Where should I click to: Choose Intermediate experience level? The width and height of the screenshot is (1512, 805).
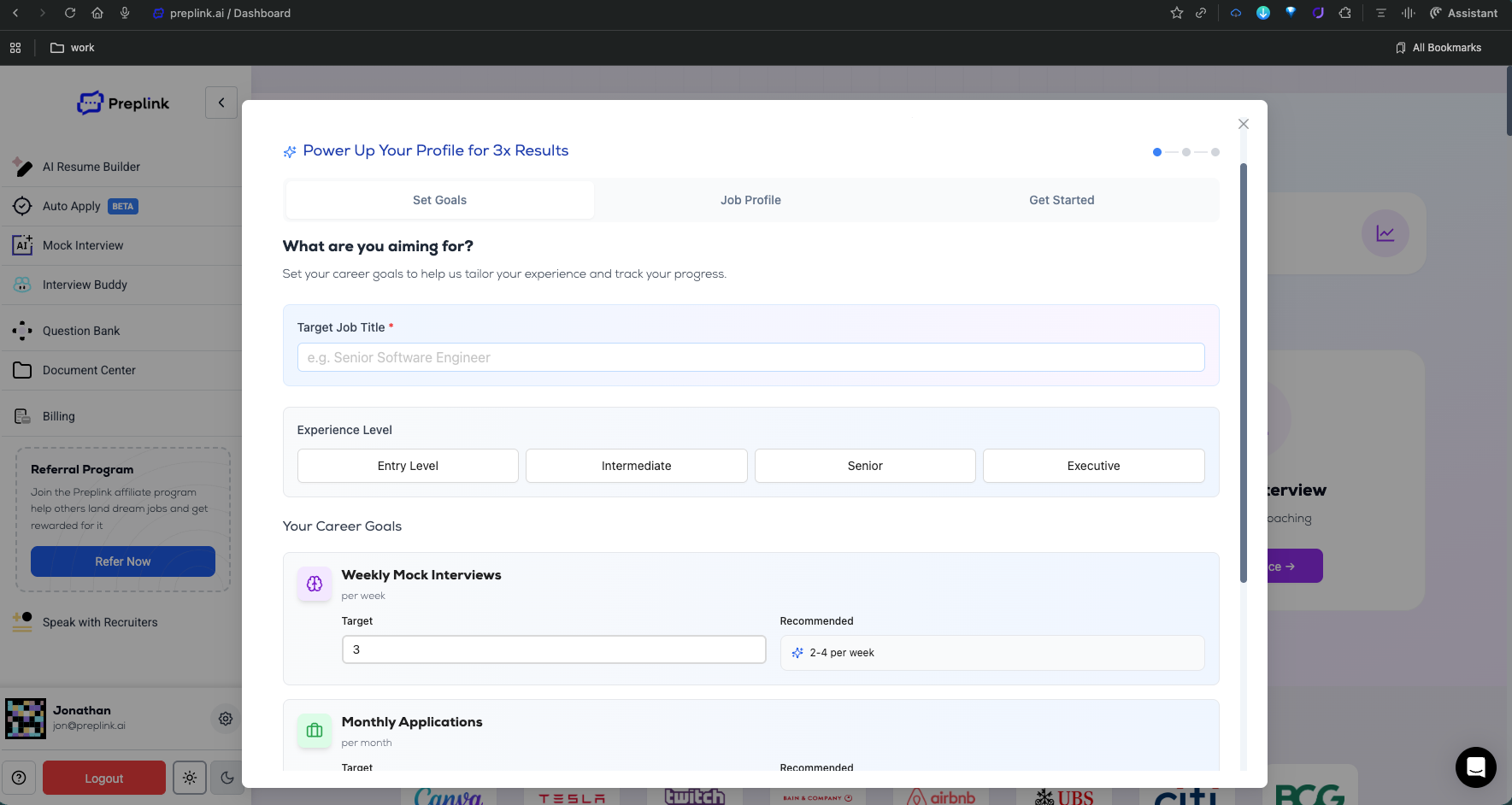click(x=637, y=466)
